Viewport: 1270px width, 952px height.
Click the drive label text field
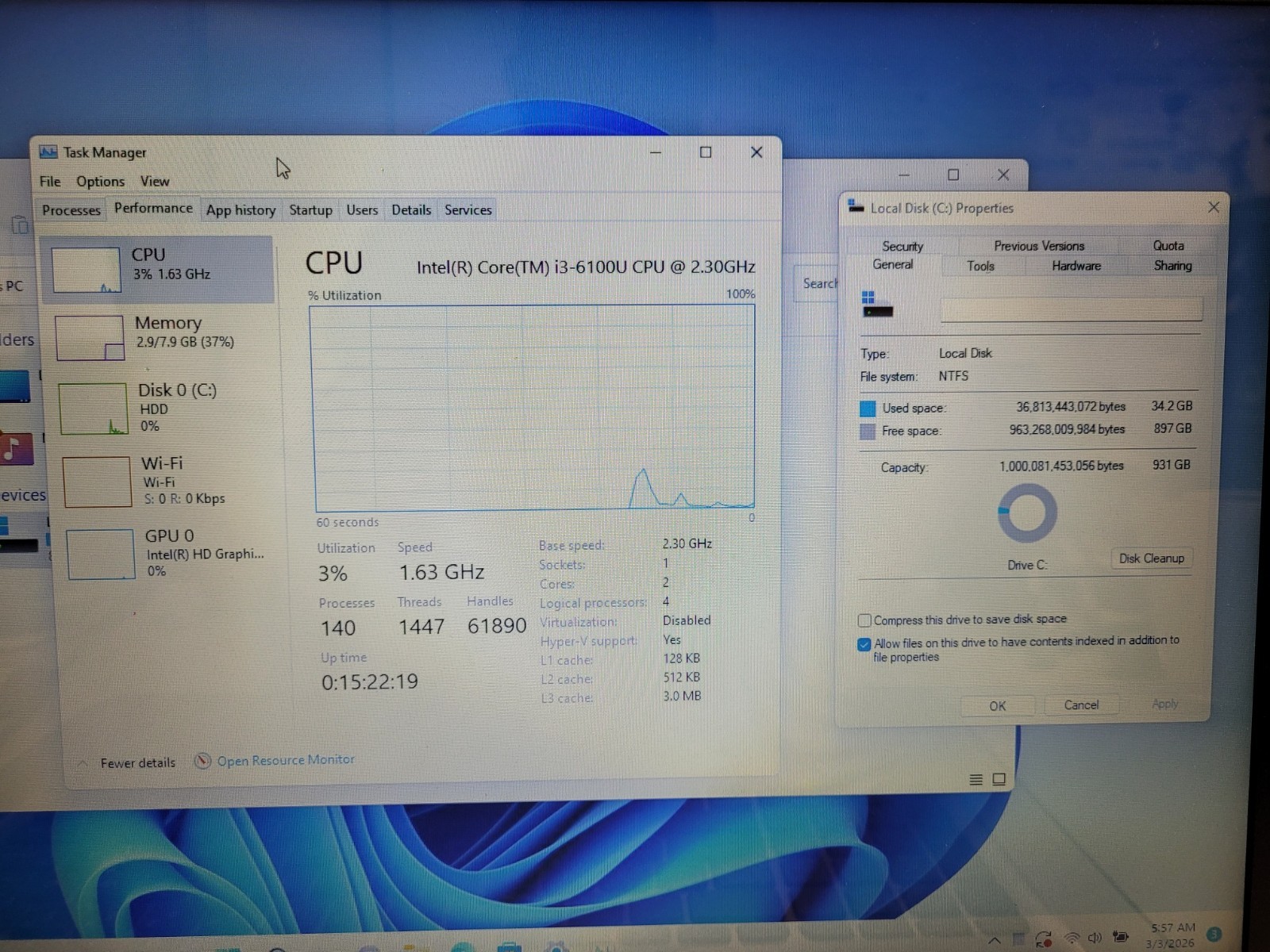pyautogui.click(x=1071, y=309)
